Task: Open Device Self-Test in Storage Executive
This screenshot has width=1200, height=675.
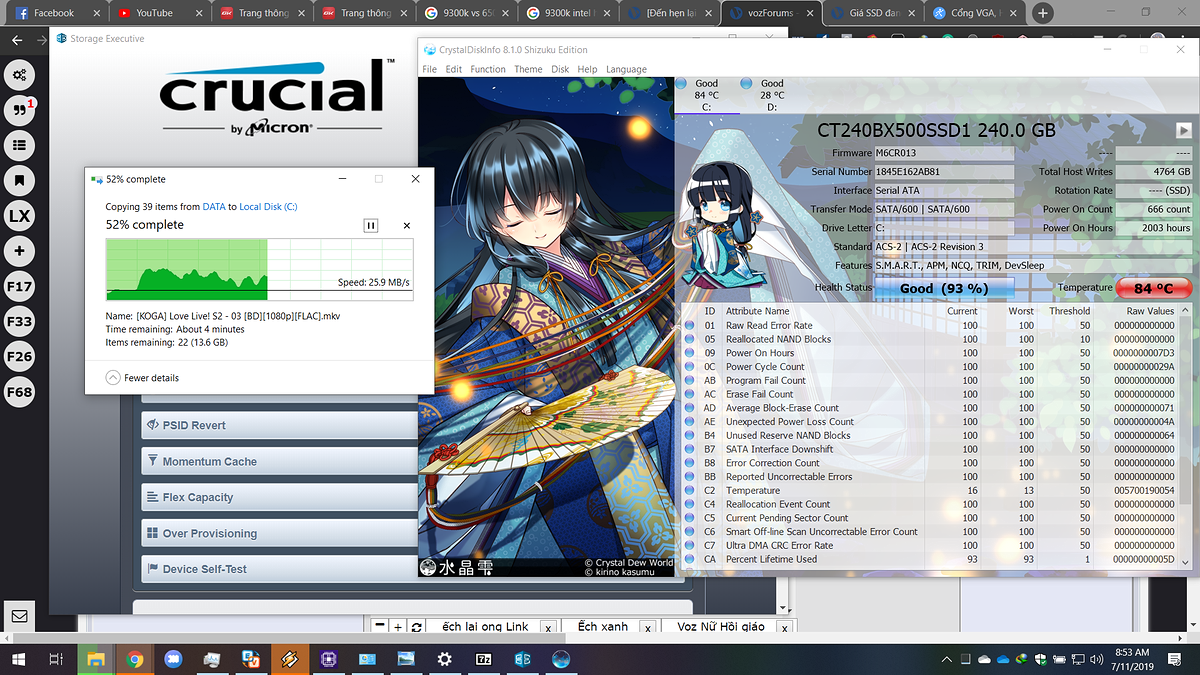Action: point(279,569)
